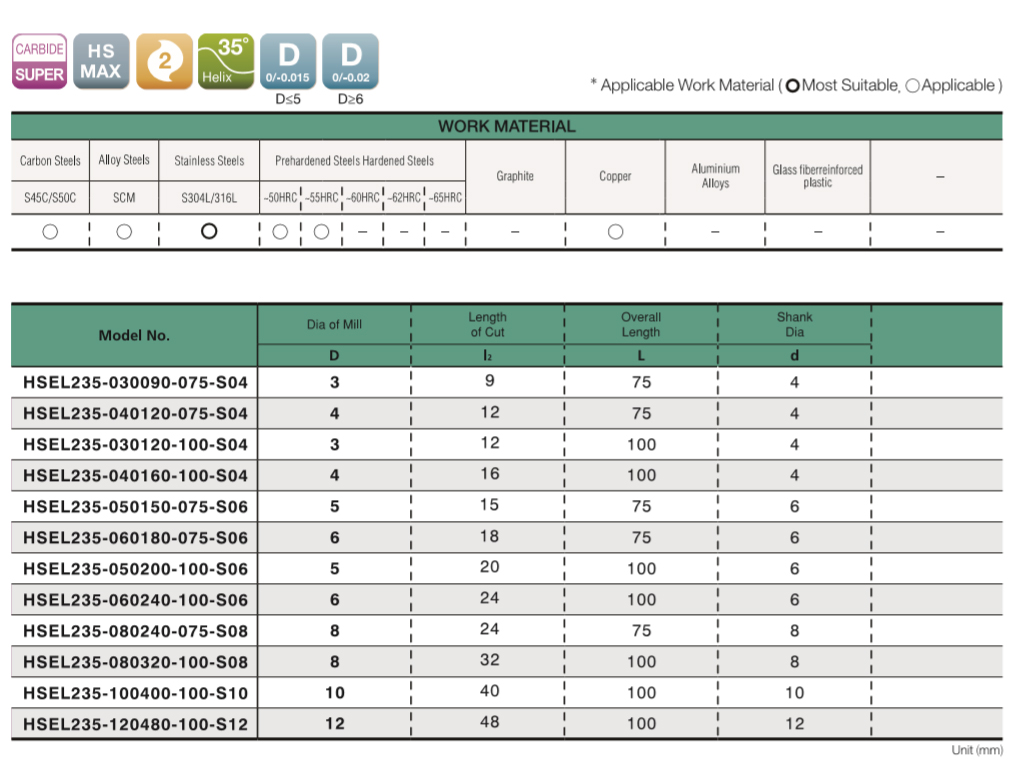This screenshot has height=760, width=1011.
Task: Click the Most Suitable bold circle in legend
Action: 792,86
